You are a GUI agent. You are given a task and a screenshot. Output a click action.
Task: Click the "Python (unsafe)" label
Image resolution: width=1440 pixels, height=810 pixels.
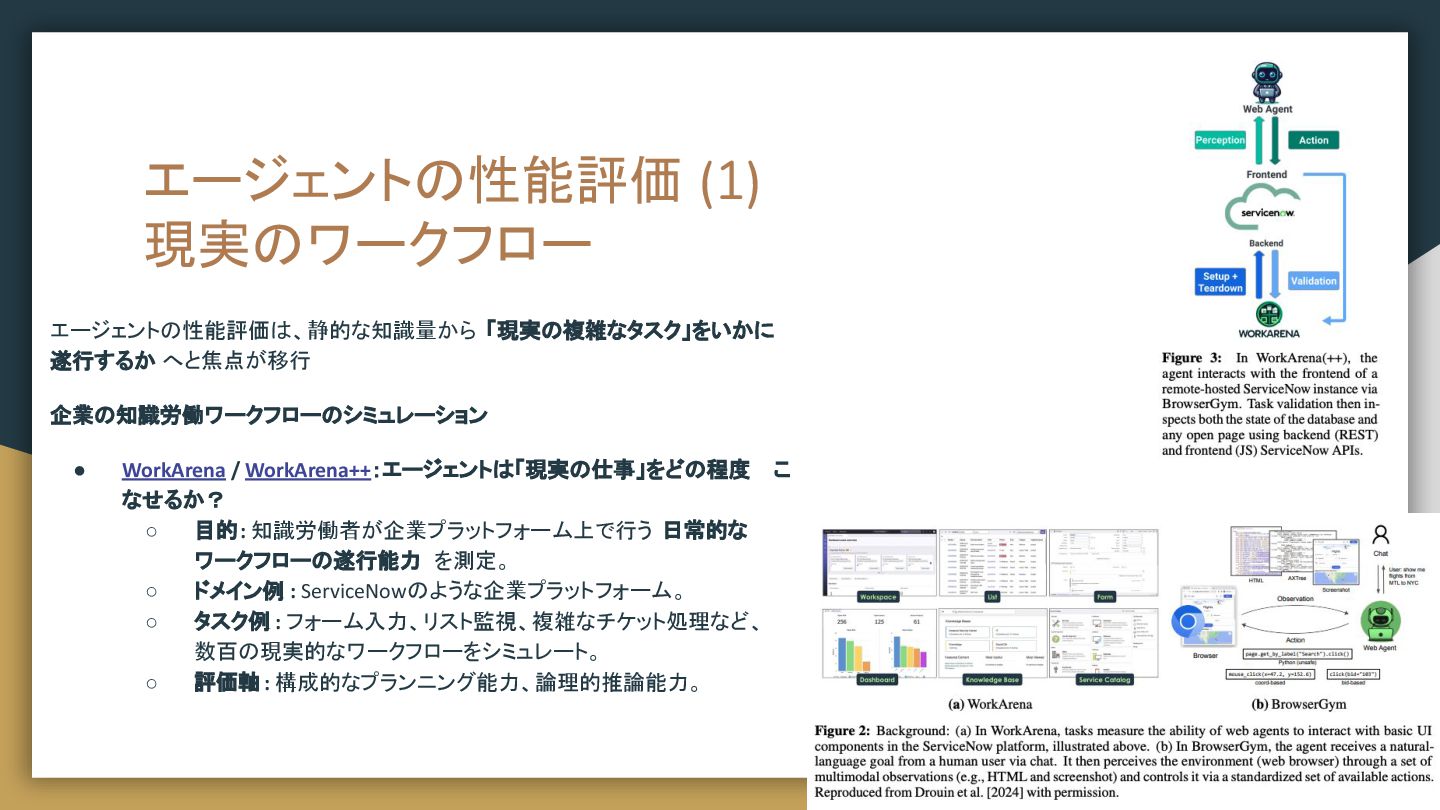(1298, 663)
